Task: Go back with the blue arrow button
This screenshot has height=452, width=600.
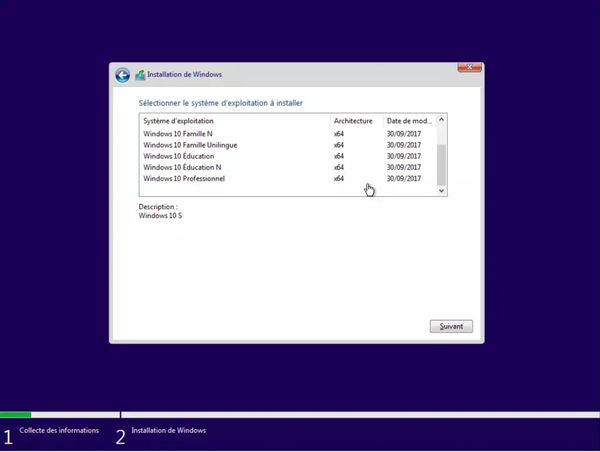Action: [122, 75]
